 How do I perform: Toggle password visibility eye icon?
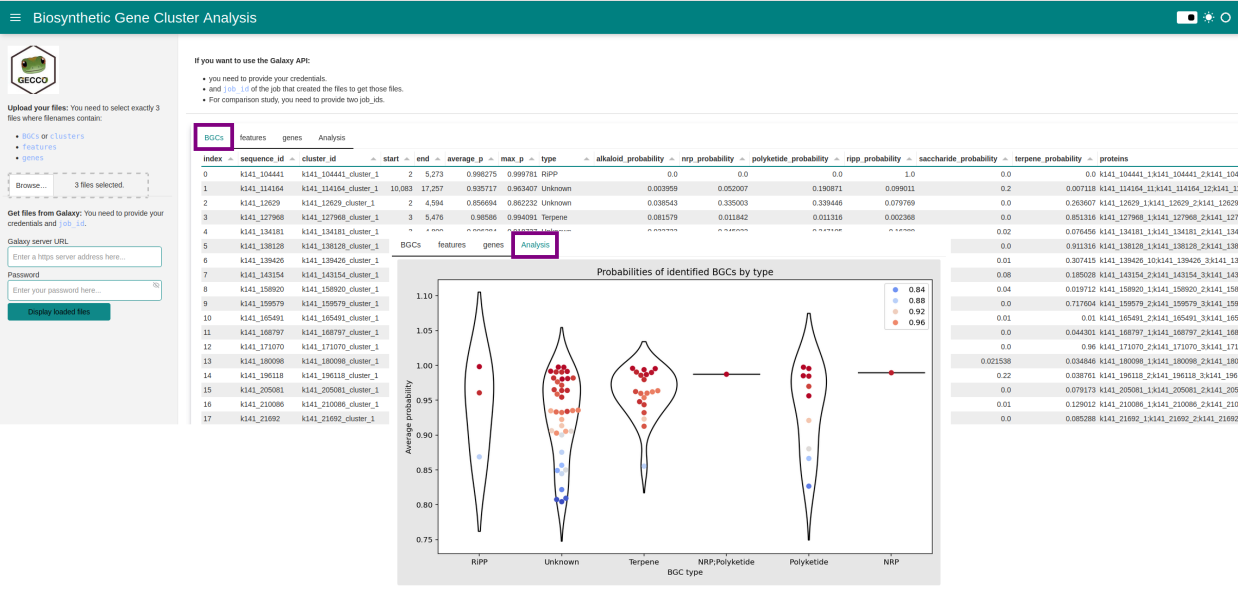pos(156,286)
